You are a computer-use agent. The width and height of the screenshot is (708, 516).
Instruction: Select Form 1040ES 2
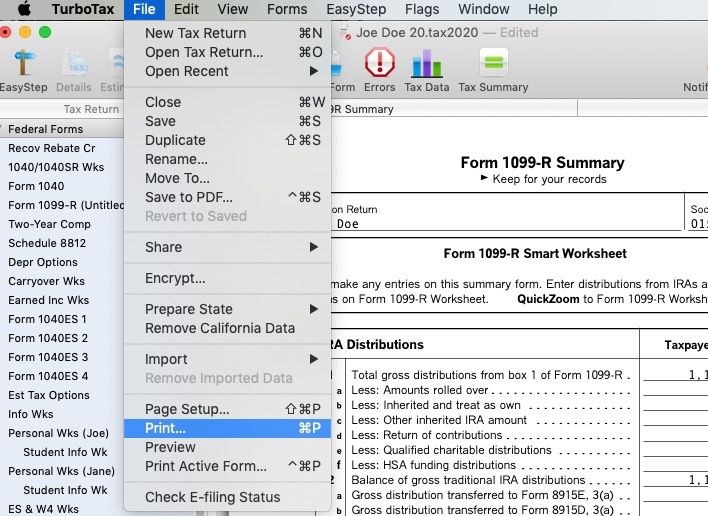click(x=48, y=338)
